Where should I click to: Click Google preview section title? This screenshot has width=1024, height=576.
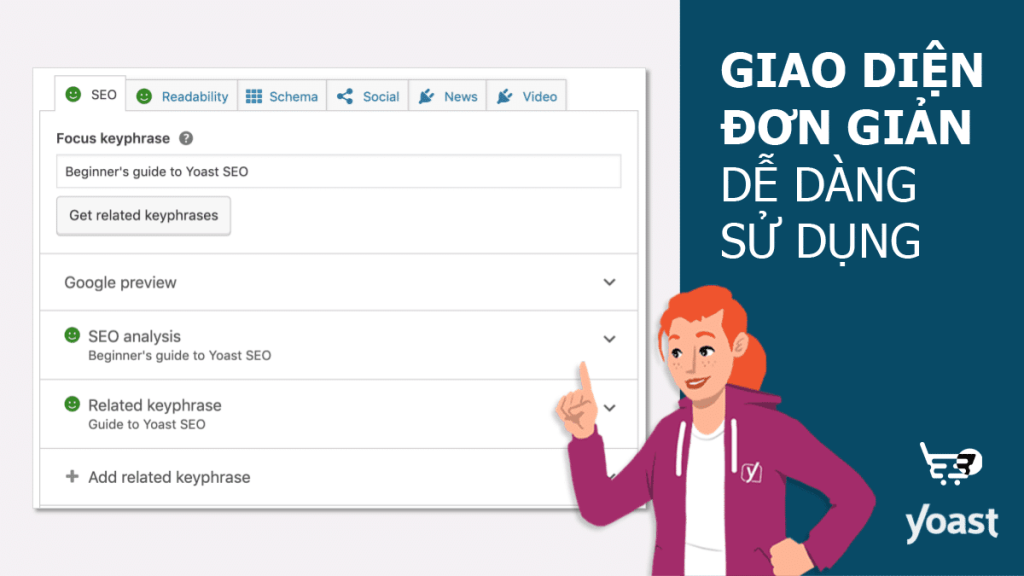coord(120,282)
